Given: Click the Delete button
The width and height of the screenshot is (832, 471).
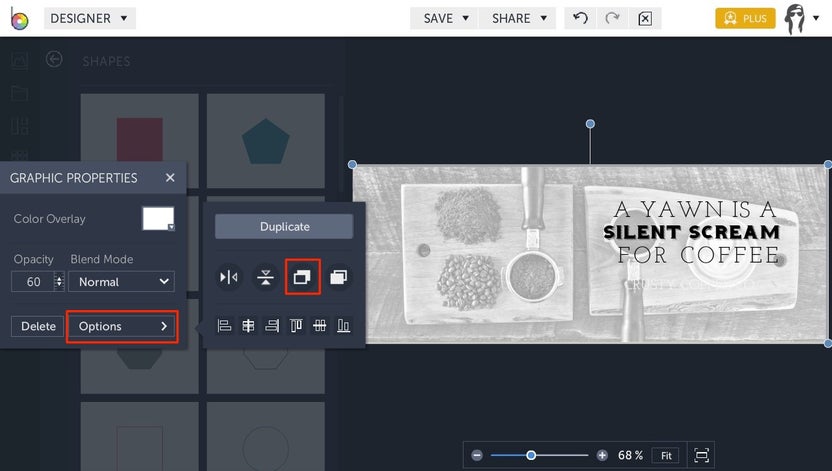Looking at the screenshot, I should [38, 326].
